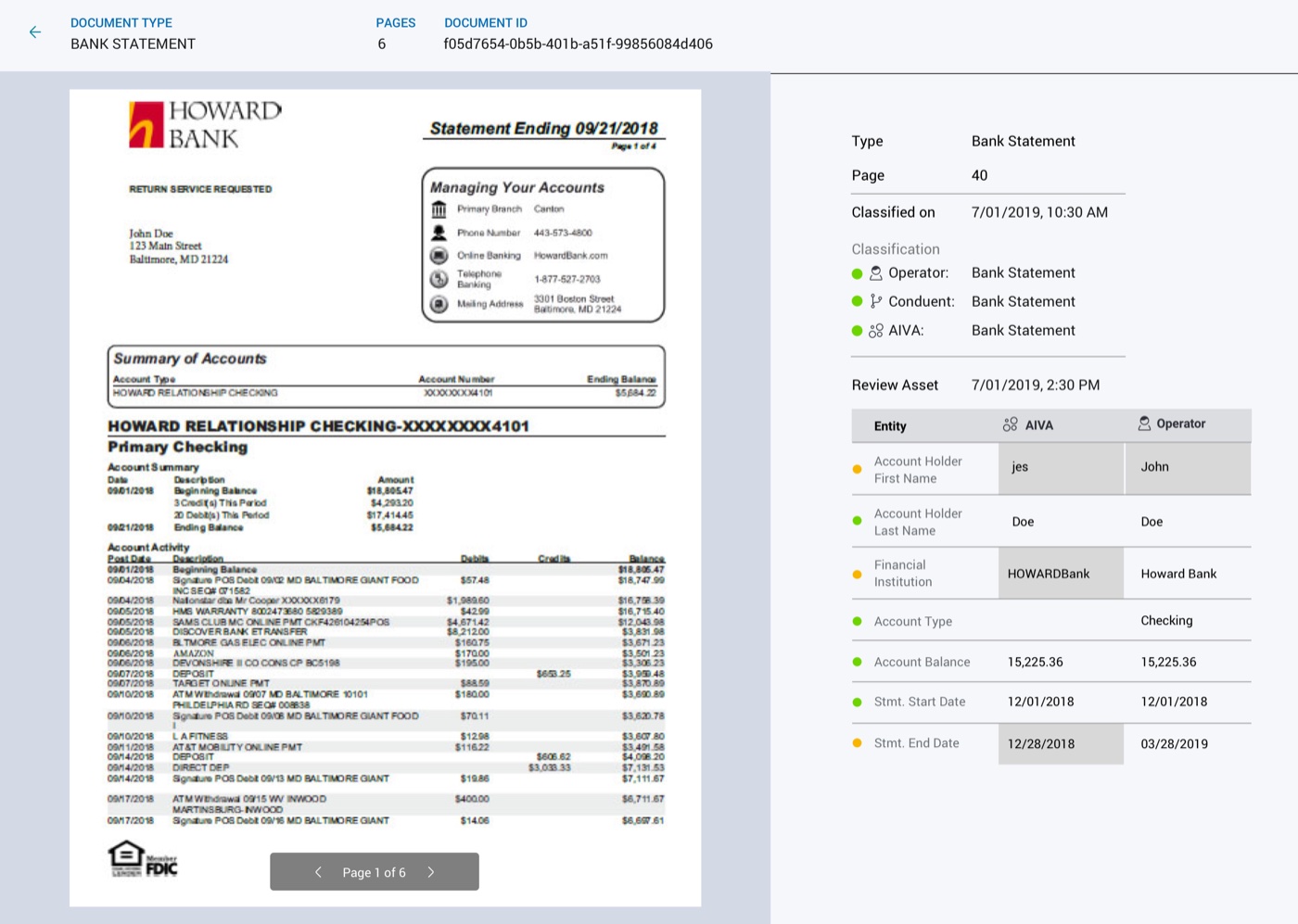Click the Online Banking icon
Image resolution: width=1298 pixels, height=924 pixels.
tap(439, 256)
